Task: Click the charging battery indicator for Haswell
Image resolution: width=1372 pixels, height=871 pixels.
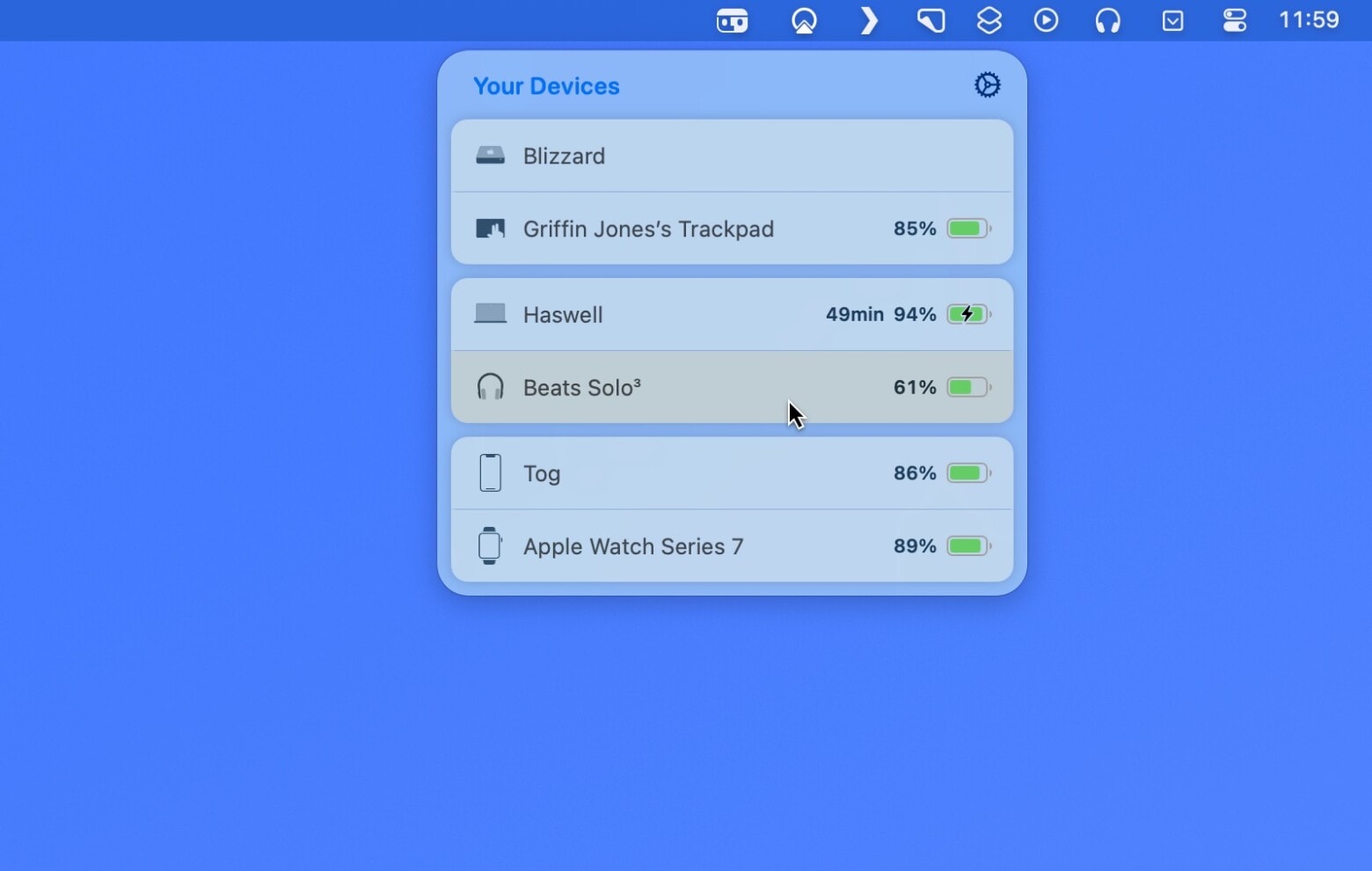Action: click(x=967, y=314)
